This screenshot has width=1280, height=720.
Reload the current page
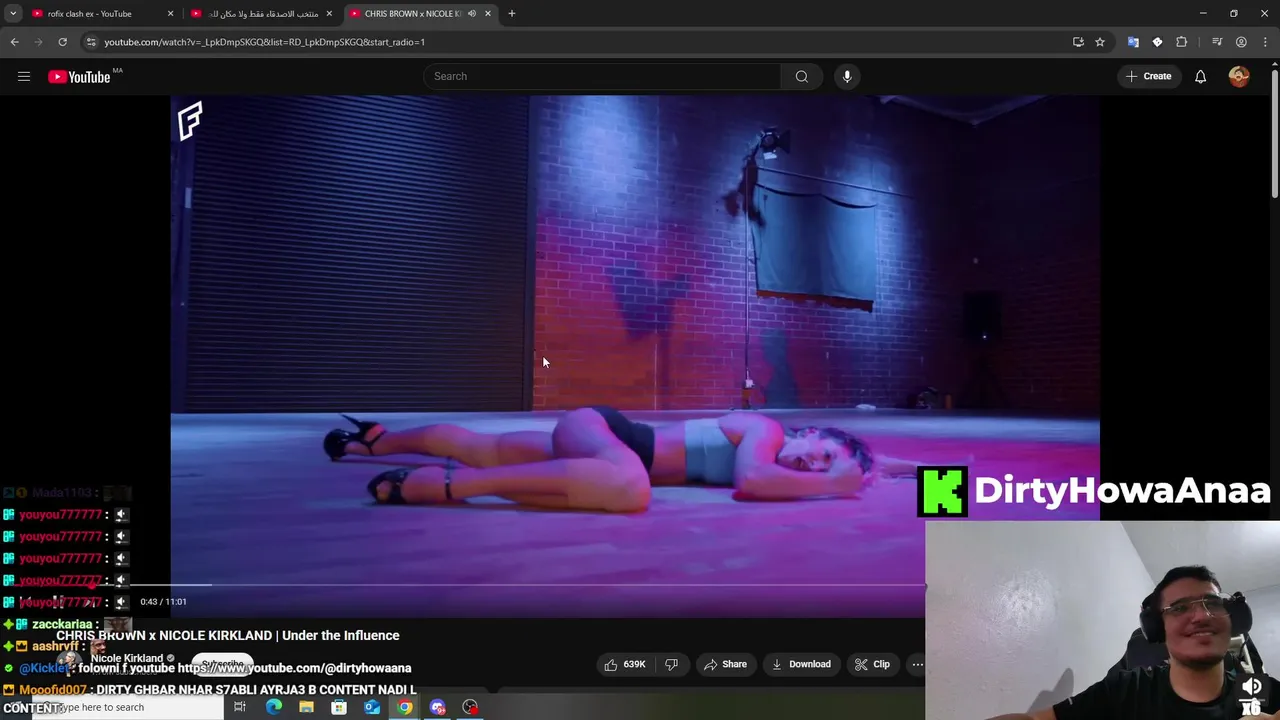[x=62, y=42]
